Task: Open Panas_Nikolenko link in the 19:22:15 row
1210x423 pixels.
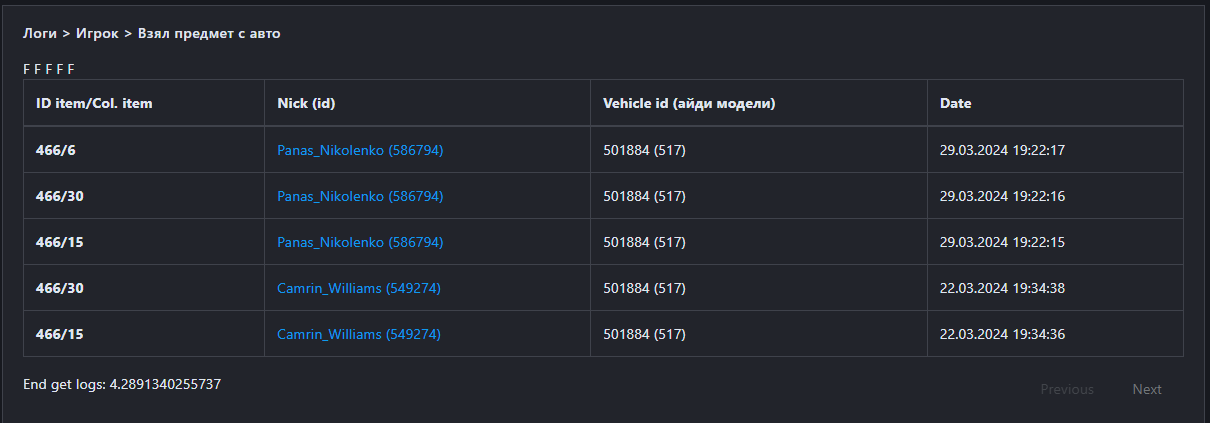Action: tap(360, 242)
